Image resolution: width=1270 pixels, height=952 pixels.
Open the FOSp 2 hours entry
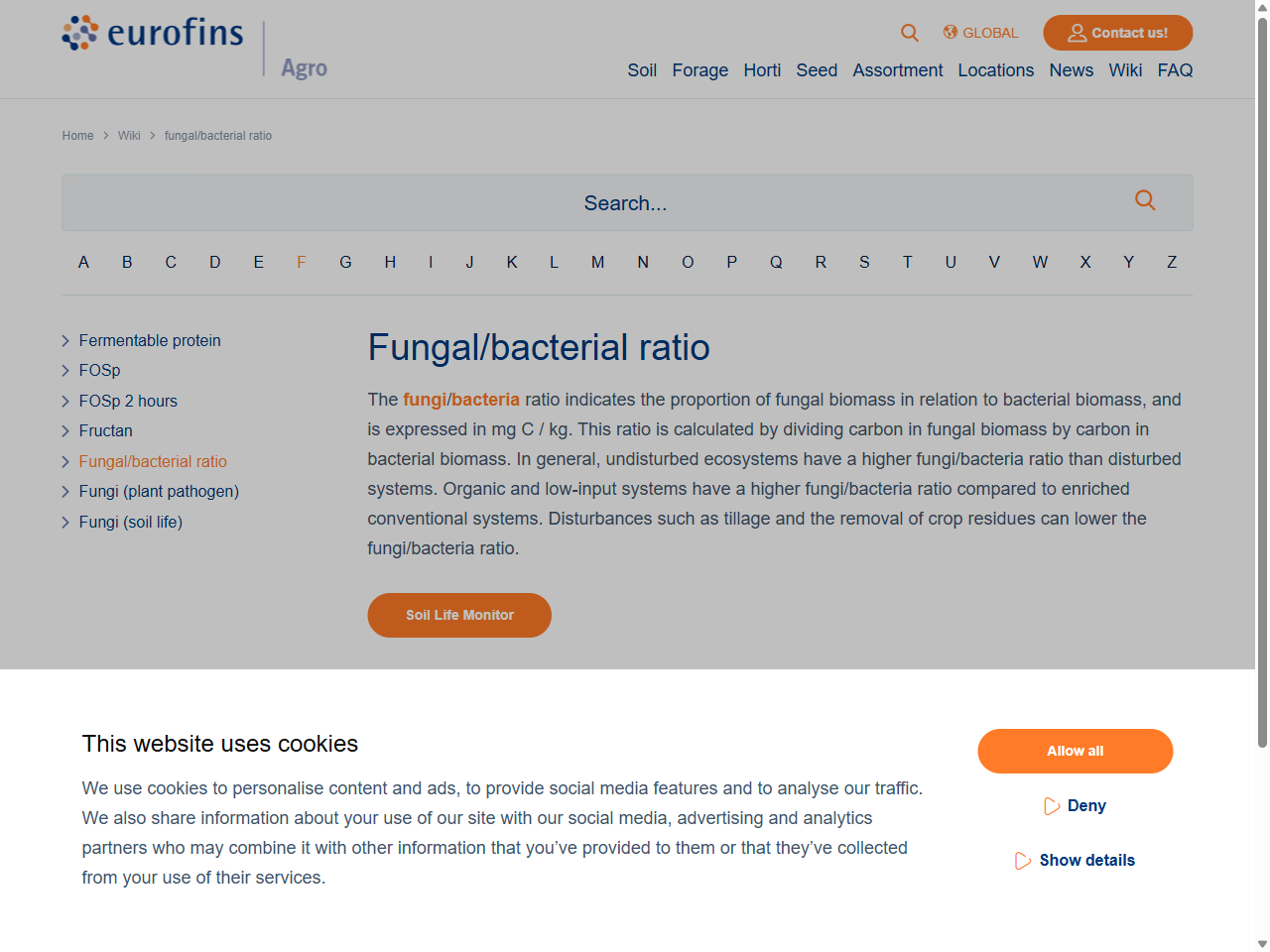point(128,402)
